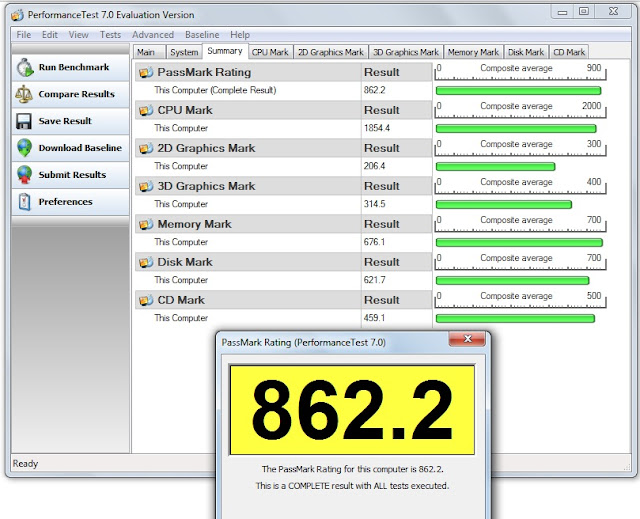Click the icon beside CD Mark header
This screenshot has height=519, width=640.
146,300
